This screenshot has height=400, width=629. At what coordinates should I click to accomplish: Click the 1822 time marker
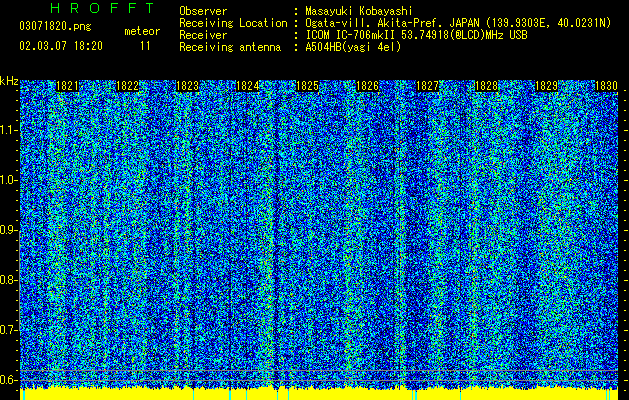(127, 86)
